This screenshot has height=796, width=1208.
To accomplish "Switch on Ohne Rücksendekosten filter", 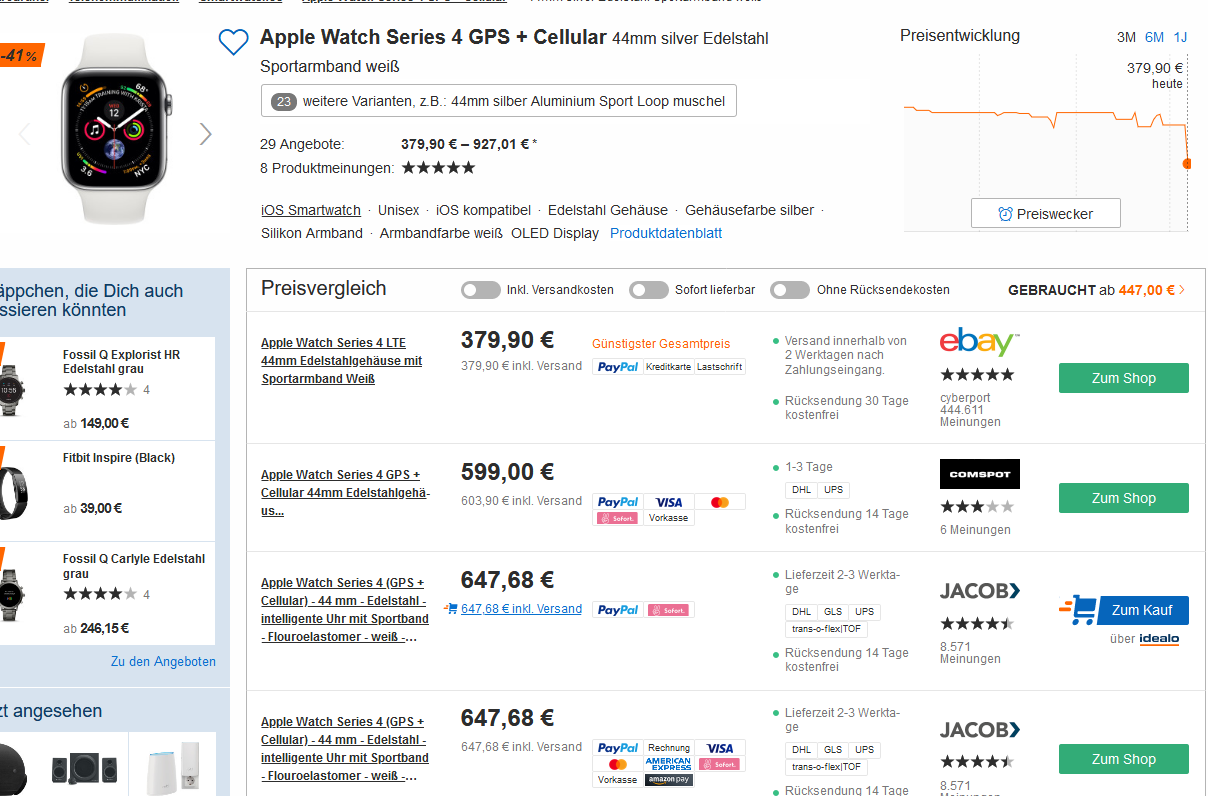I will pyautogui.click(x=789, y=290).
